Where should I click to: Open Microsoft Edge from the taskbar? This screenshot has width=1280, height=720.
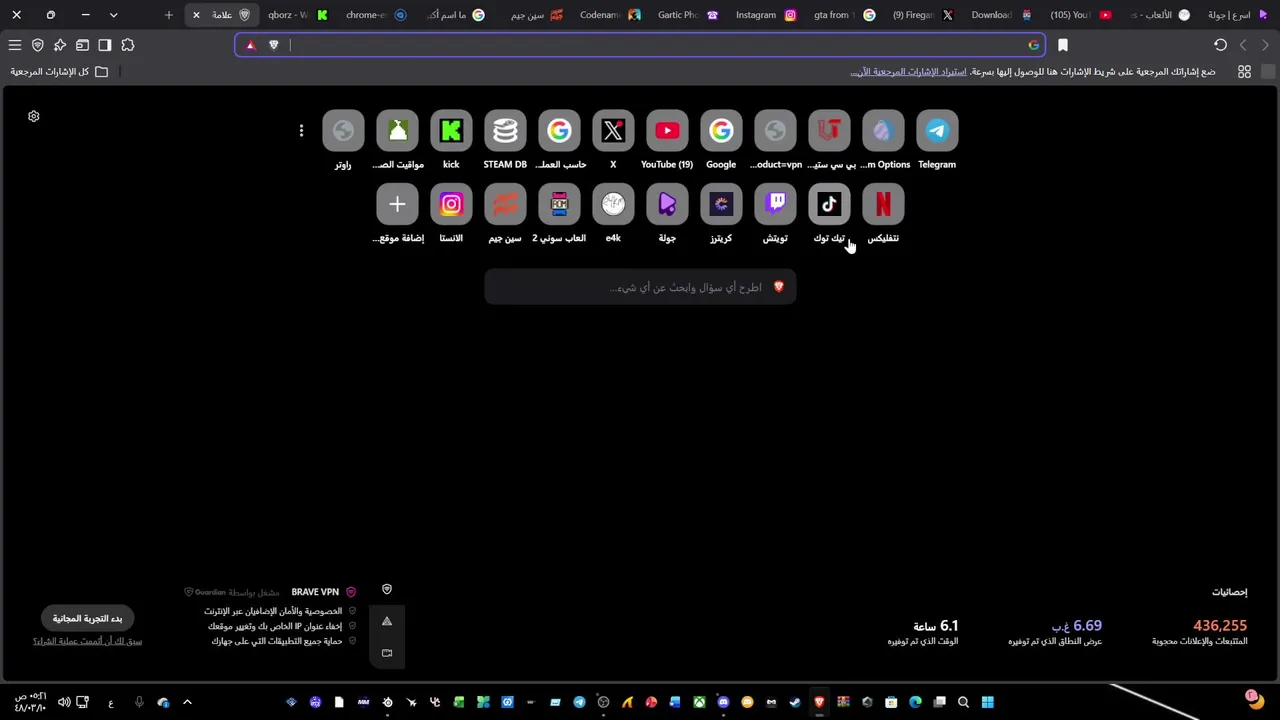click(915, 702)
